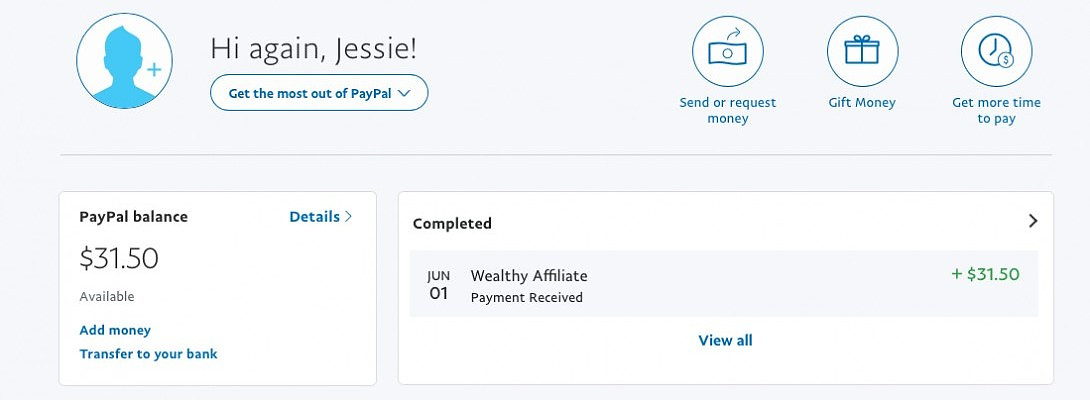Click the Send or request money icon
The height and width of the screenshot is (400, 1090).
pyautogui.click(x=727, y=52)
